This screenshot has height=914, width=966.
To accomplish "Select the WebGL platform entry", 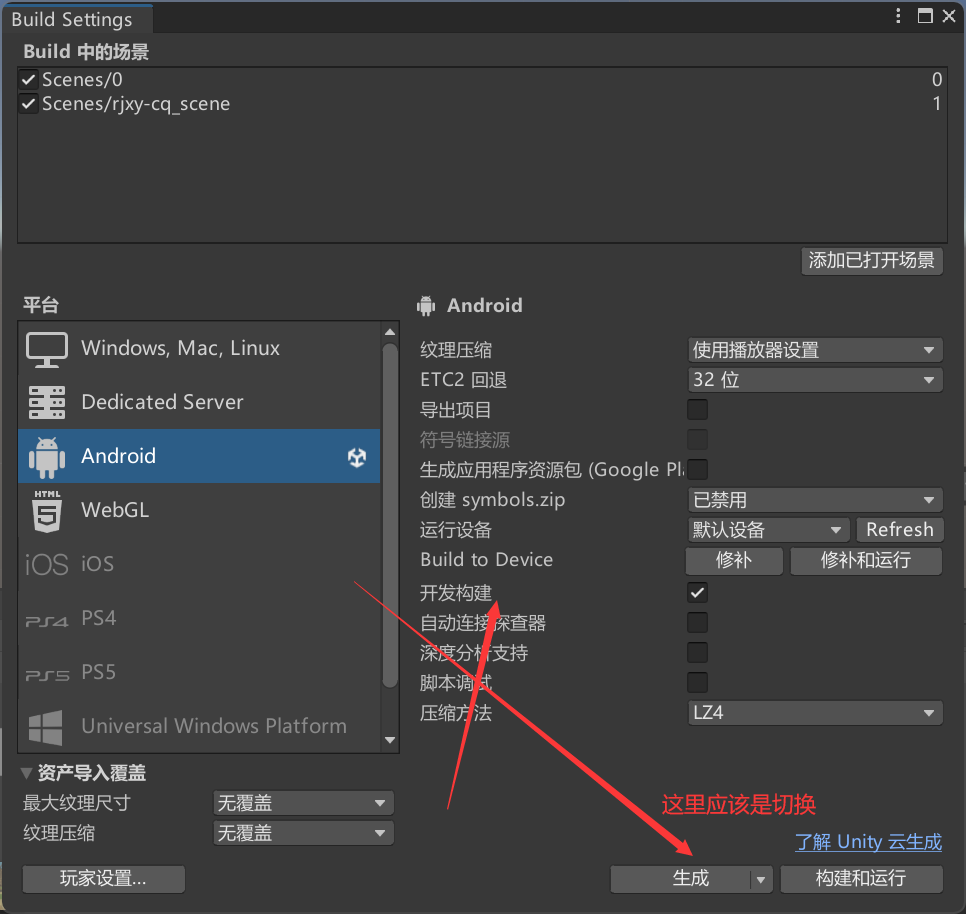I will (x=199, y=511).
